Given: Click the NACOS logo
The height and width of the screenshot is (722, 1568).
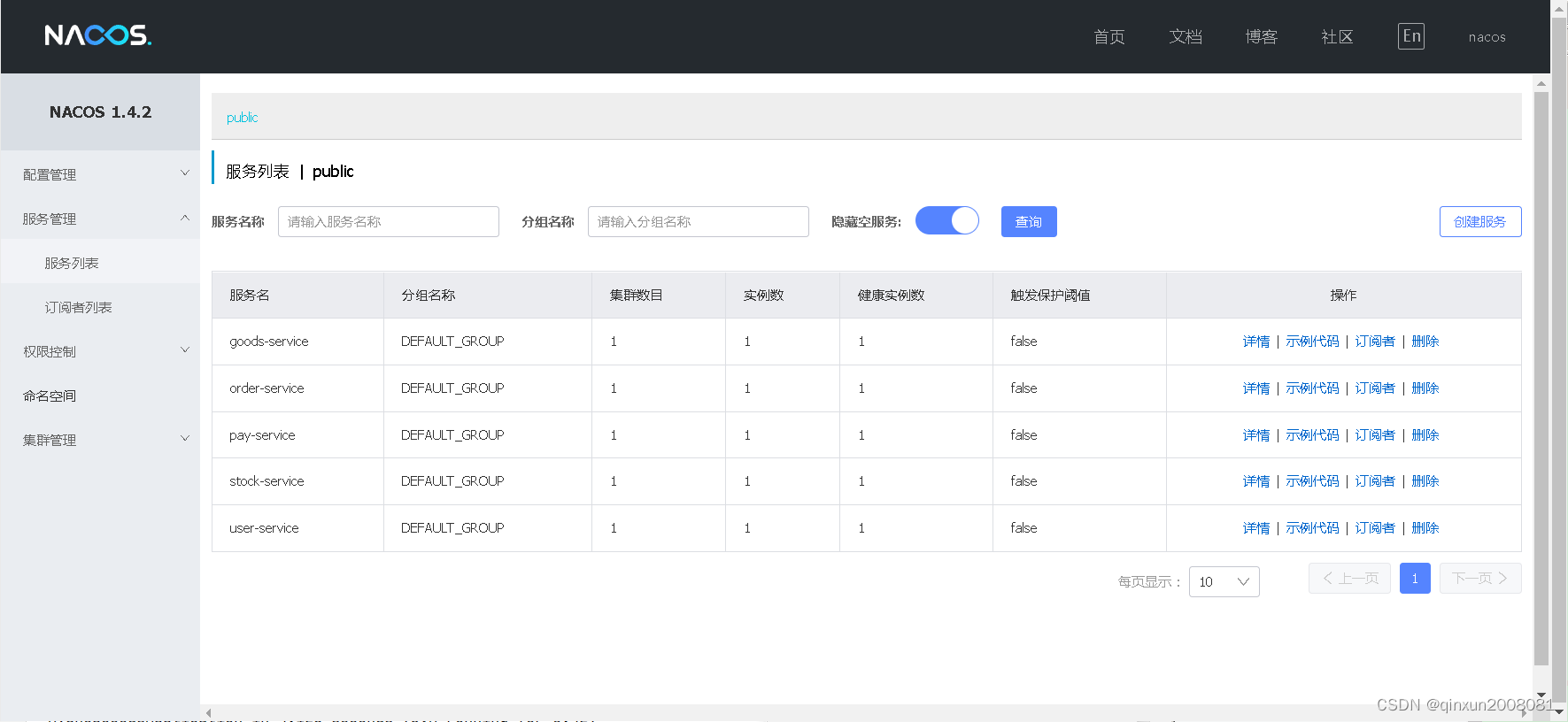Looking at the screenshot, I should pyautogui.click(x=98, y=35).
